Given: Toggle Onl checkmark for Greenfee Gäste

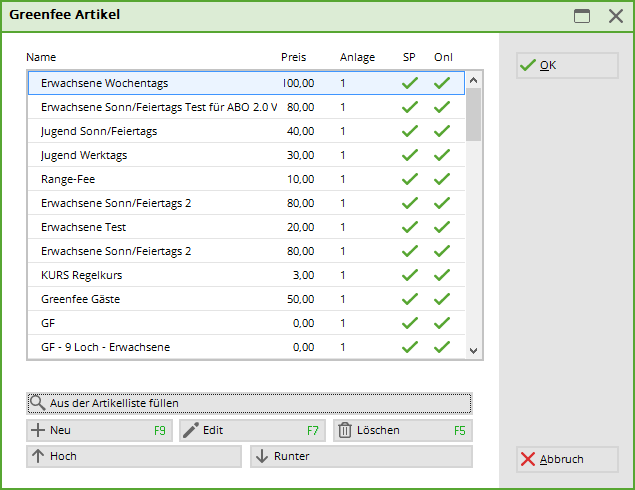Looking at the screenshot, I should [442, 299].
